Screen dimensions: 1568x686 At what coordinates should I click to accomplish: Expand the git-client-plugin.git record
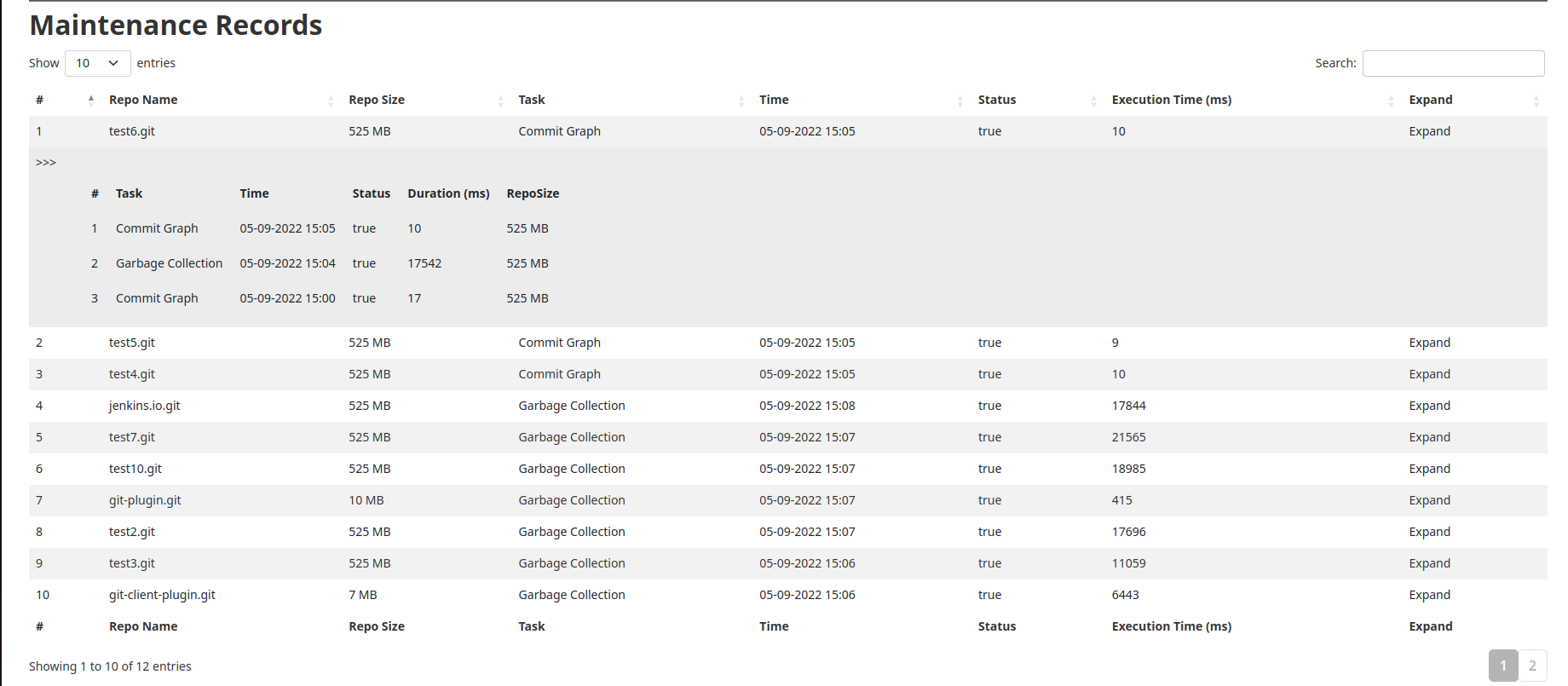1429,595
